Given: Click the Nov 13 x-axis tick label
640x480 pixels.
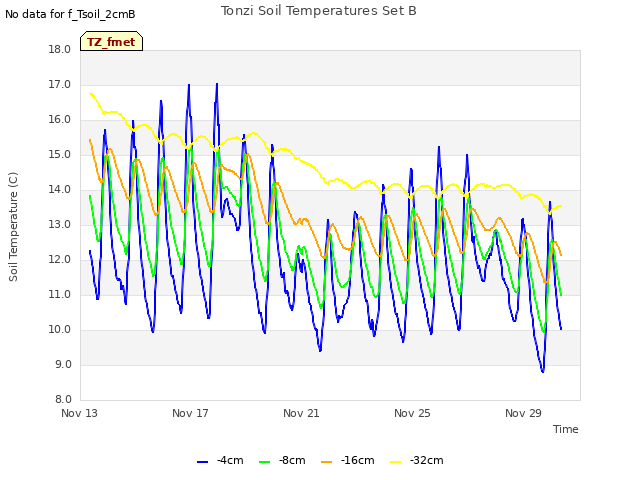Looking at the screenshot, I should pyautogui.click(x=80, y=413).
